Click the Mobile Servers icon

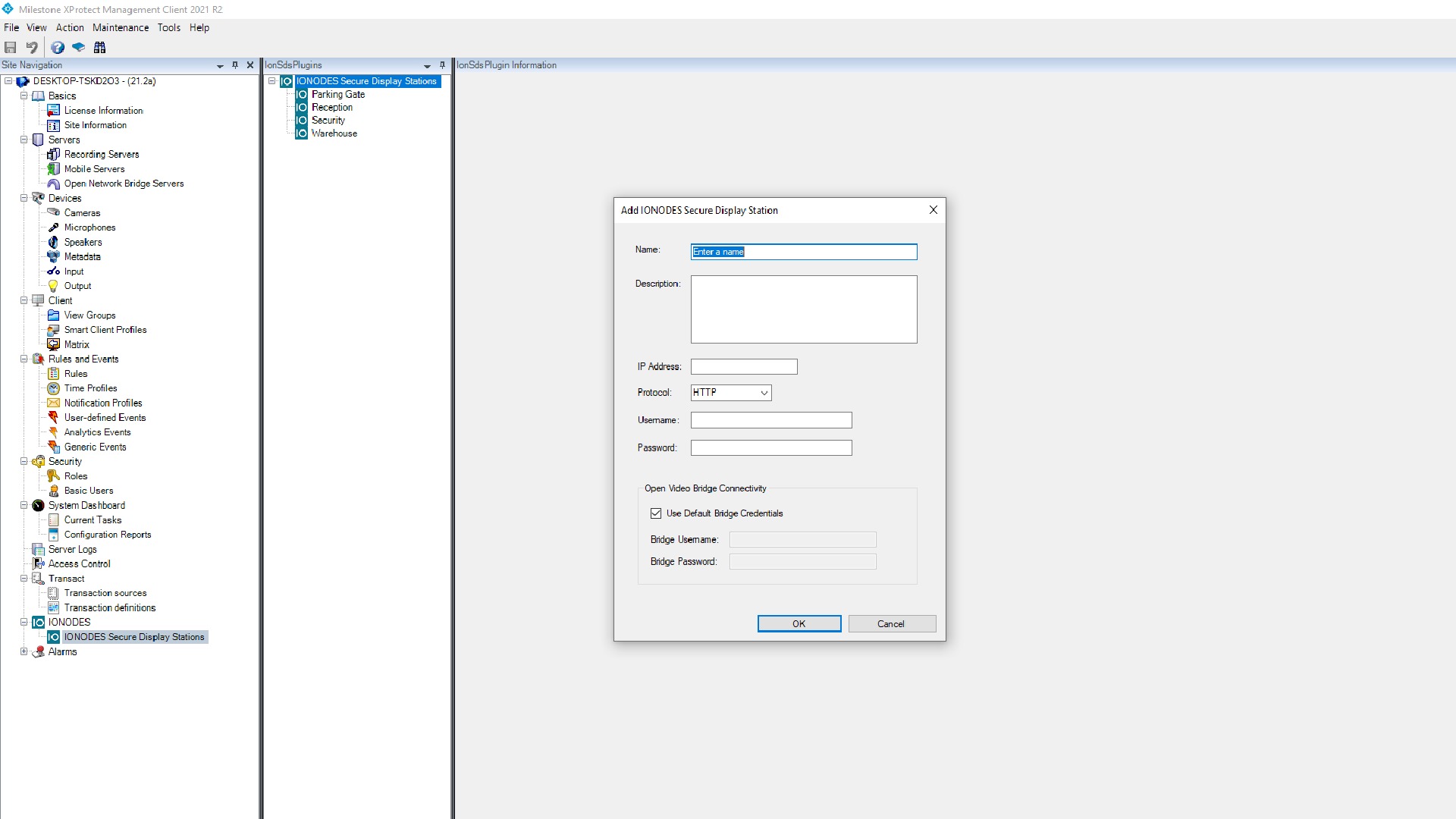[54, 169]
